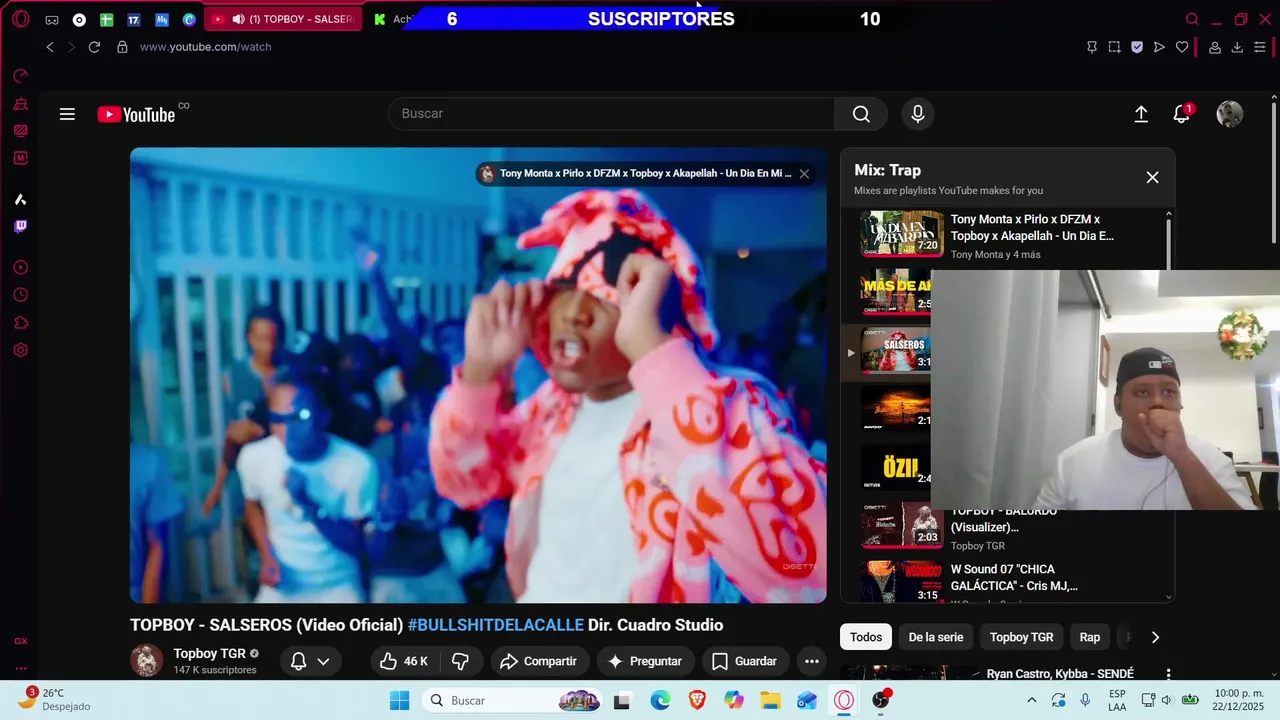Open YouTube notifications bell
1280x720 pixels.
click(1182, 114)
